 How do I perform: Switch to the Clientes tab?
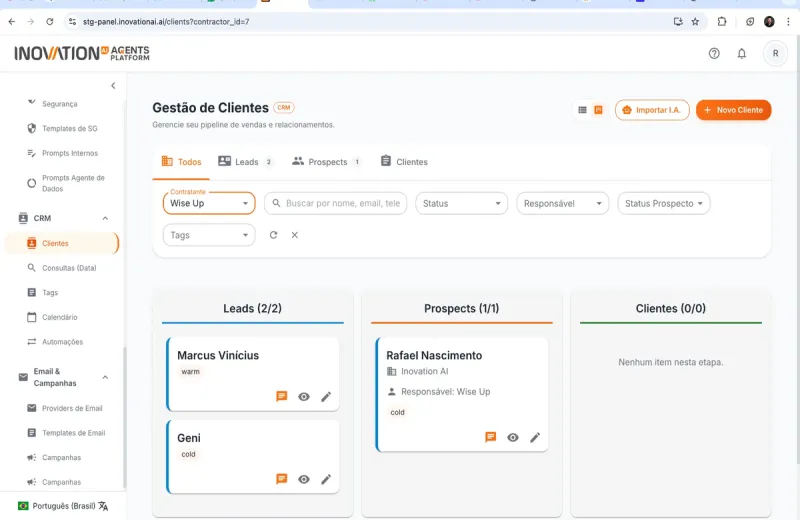(x=404, y=162)
